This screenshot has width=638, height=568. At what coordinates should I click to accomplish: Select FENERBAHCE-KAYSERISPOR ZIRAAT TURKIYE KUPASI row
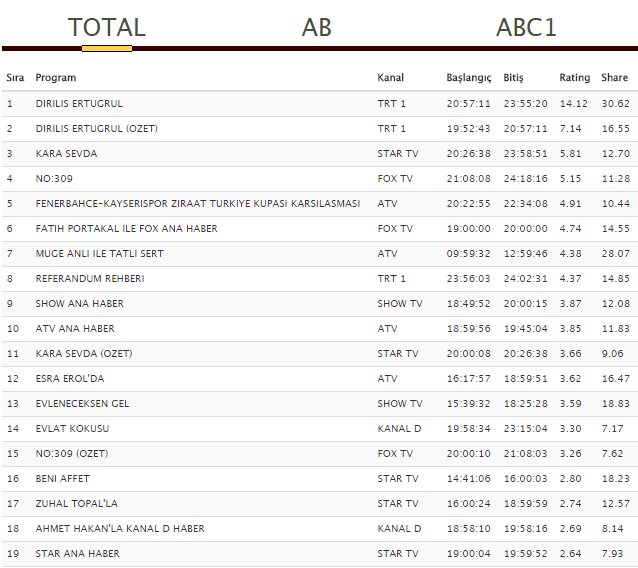point(319,203)
